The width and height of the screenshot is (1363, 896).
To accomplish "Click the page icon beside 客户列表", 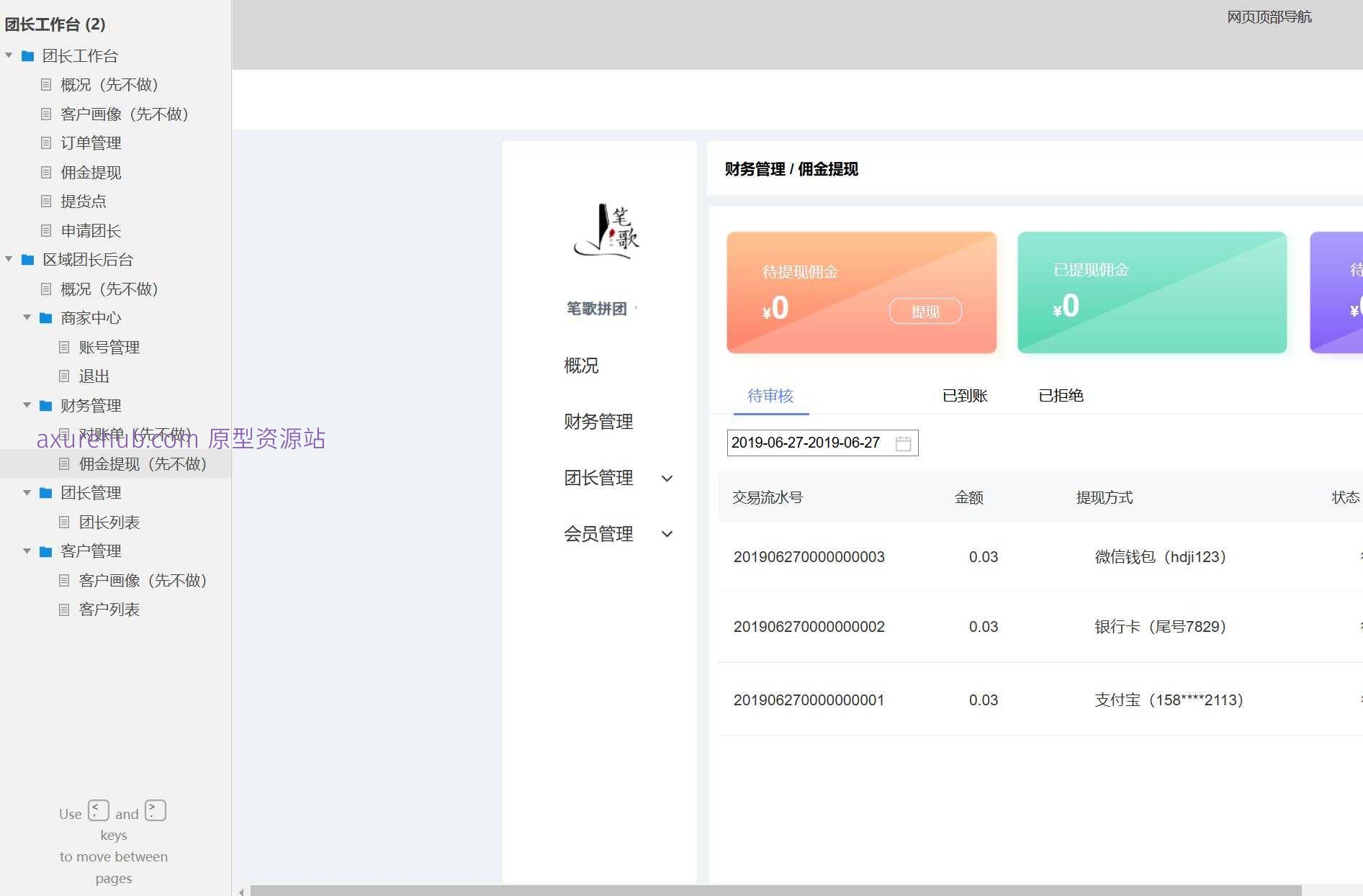I will coord(64,610).
